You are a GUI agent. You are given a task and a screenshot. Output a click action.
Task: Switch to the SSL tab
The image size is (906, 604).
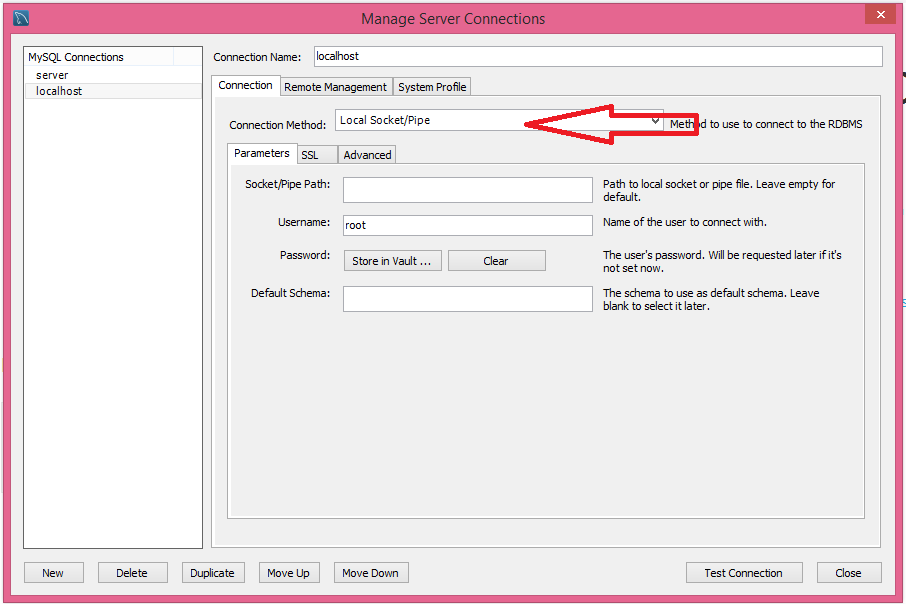(316, 154)
